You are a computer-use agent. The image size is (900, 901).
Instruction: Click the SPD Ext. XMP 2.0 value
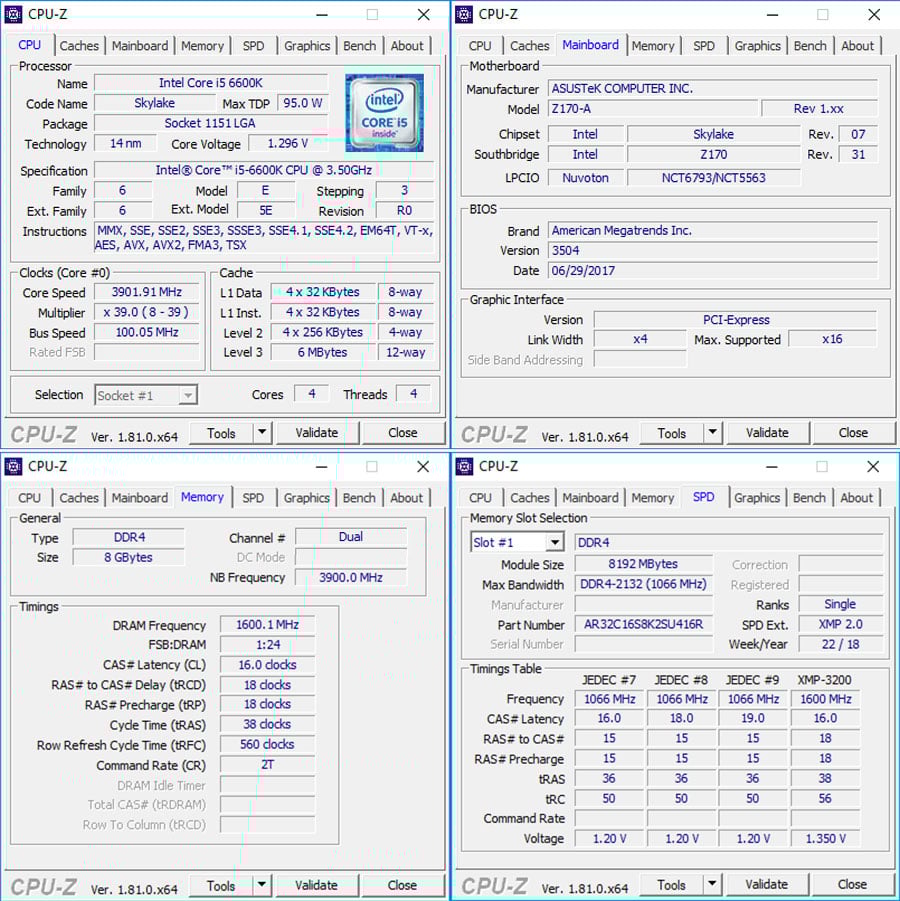[x=840, y=624]
